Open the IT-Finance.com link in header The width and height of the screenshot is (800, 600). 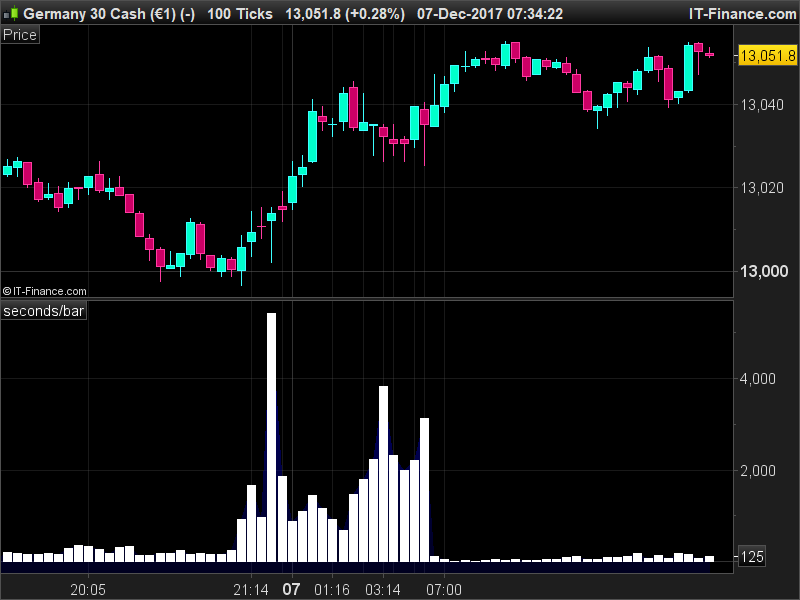742,14
